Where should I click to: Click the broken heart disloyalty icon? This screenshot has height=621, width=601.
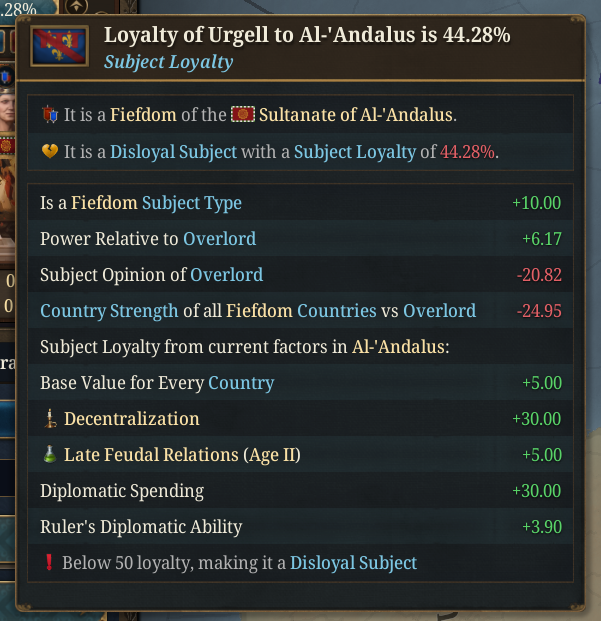point(50,152)
